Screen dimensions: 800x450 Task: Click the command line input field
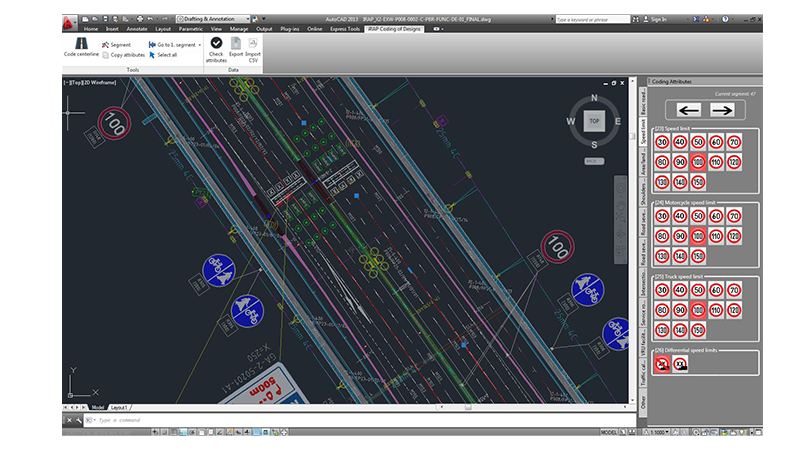pos(362,420)
